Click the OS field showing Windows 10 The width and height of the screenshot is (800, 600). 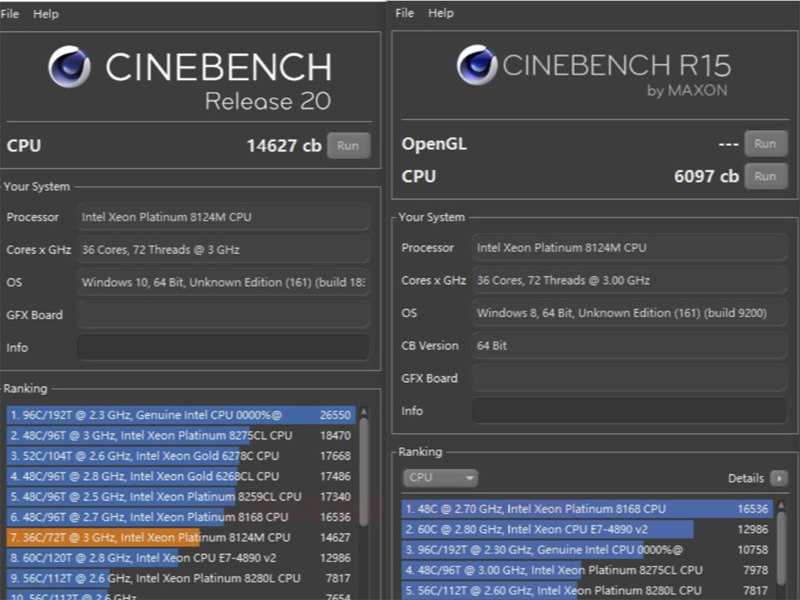tap(223, 282)
